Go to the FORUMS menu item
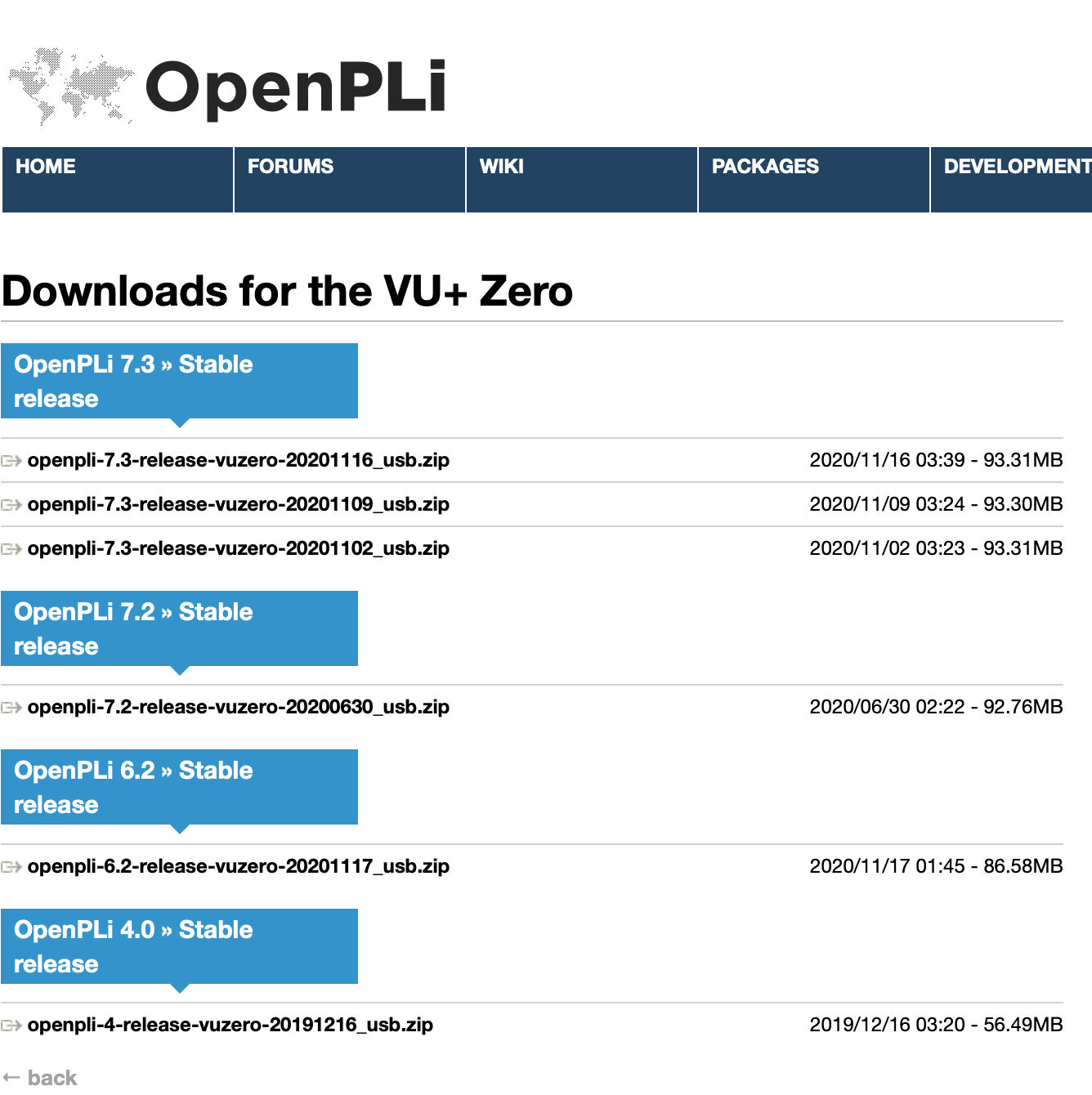Image resolution: width=1092 pixels, height=1095 pixels. point(350,180)
